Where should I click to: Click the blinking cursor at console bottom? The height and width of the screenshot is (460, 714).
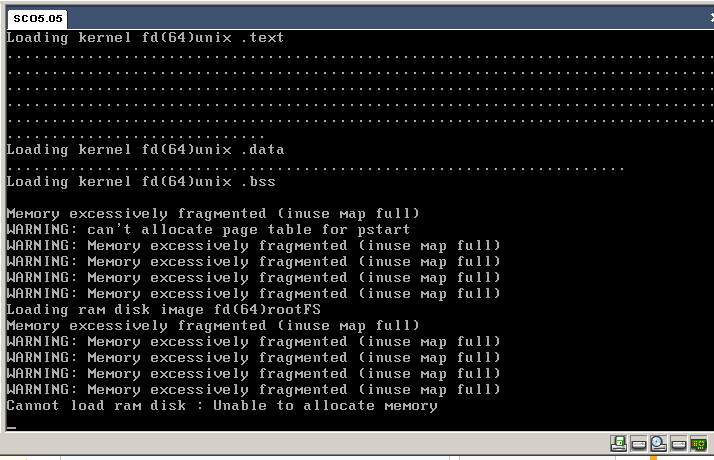(x=12, y=425)
